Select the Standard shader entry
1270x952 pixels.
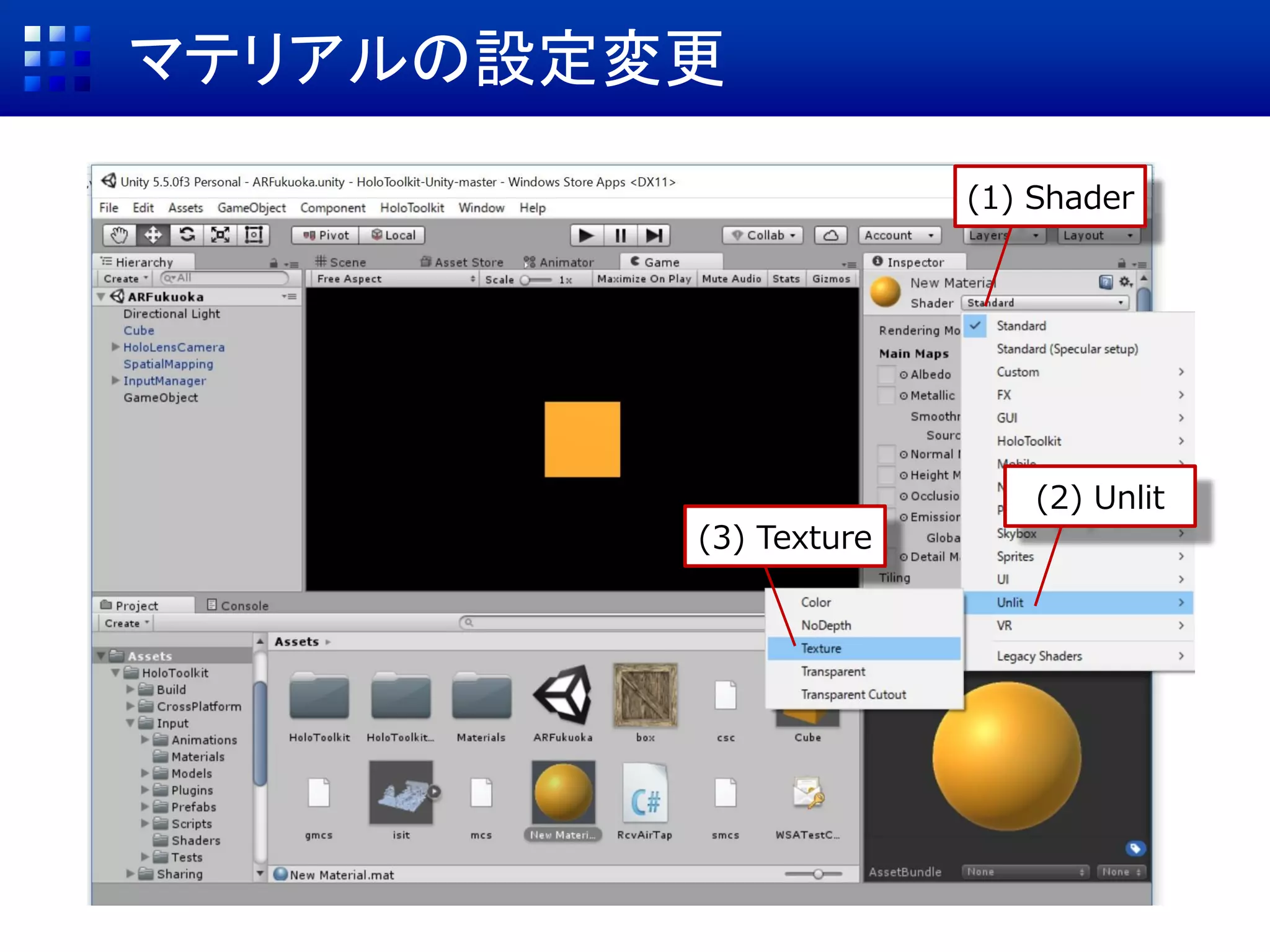(1079, 326)
